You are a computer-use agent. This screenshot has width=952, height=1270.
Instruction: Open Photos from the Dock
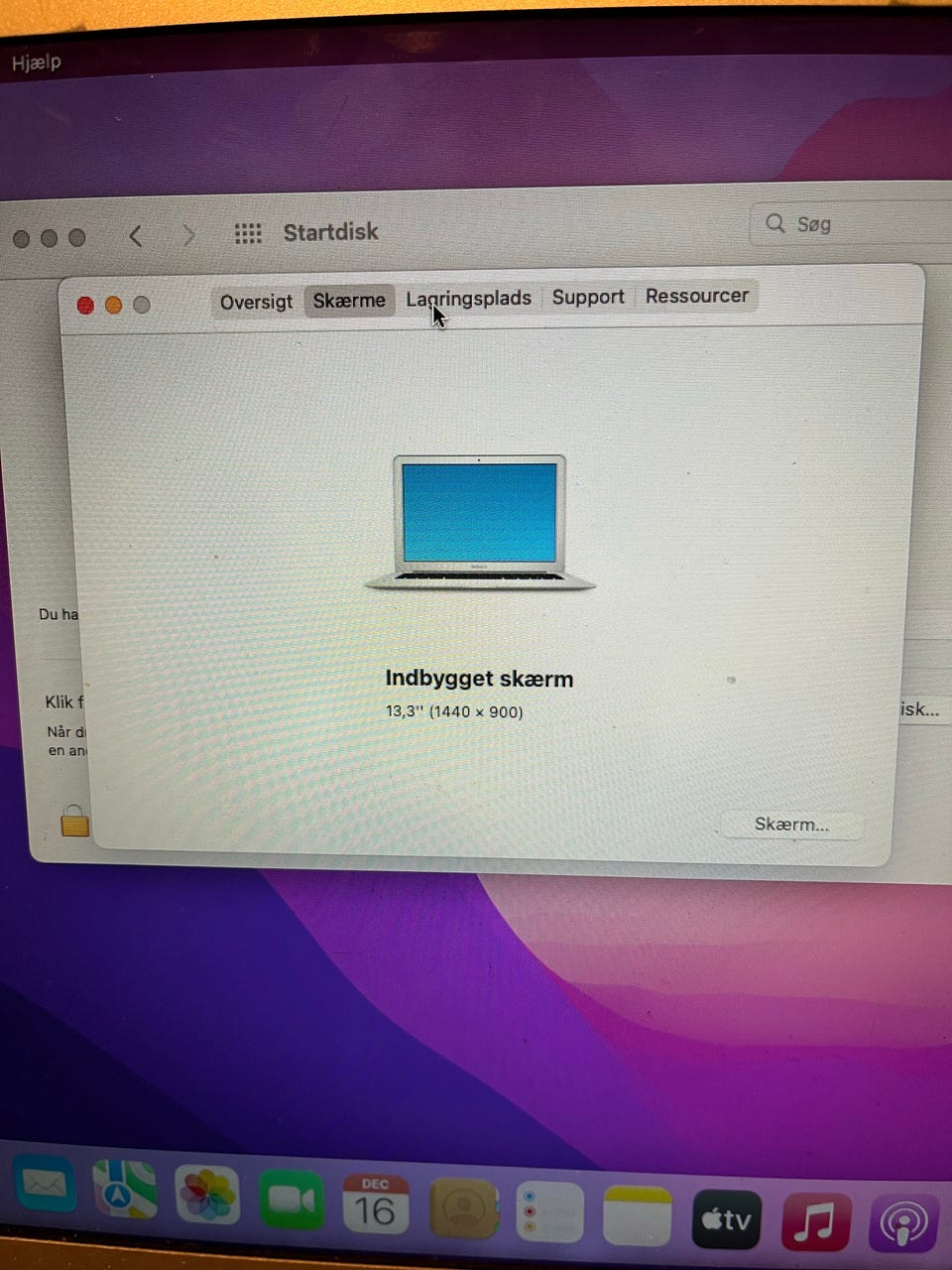tap(207, 1194)
